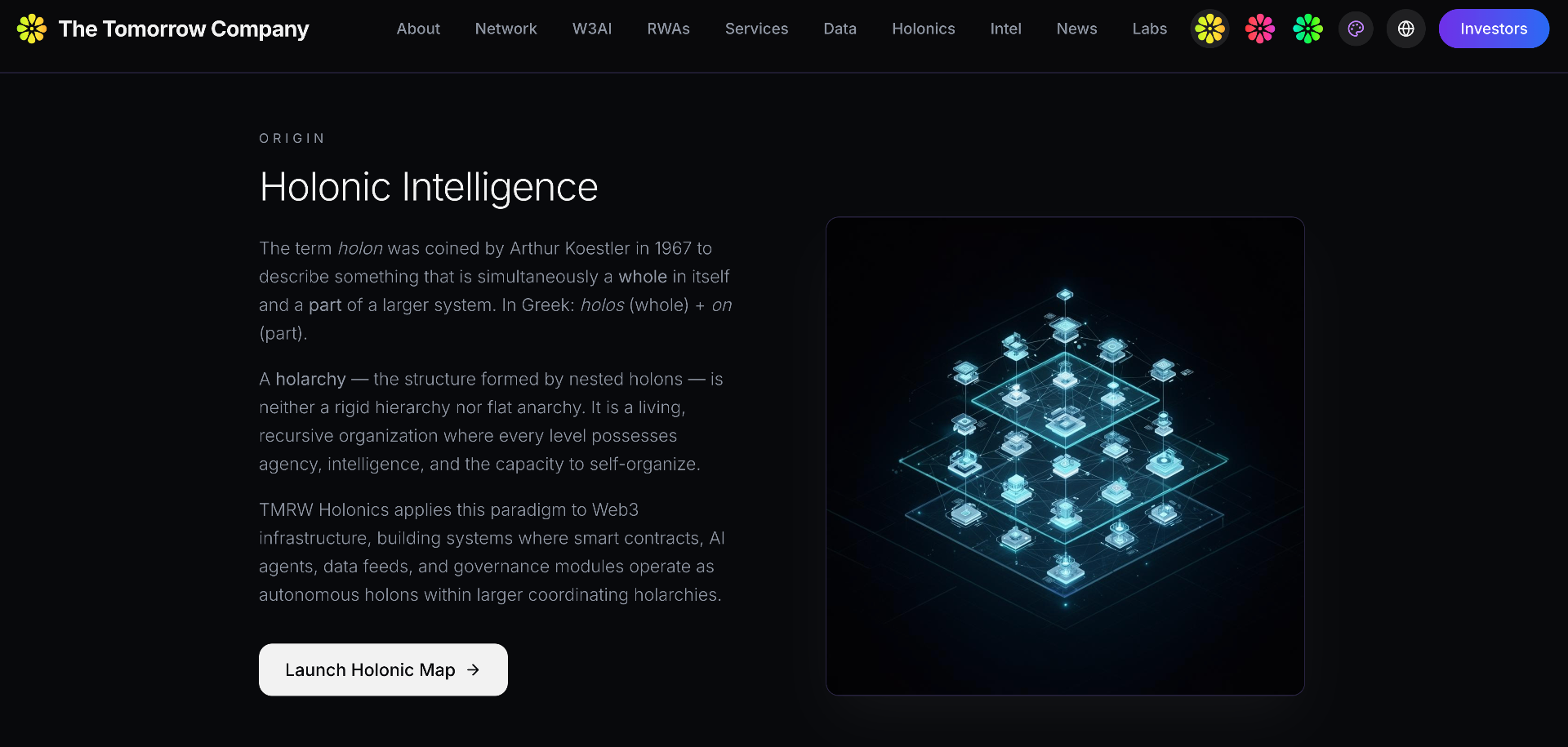The height and width of the screenshot is (747, 1568).
Task: Click the holonic network illustration
Action: click(1065, 456)
